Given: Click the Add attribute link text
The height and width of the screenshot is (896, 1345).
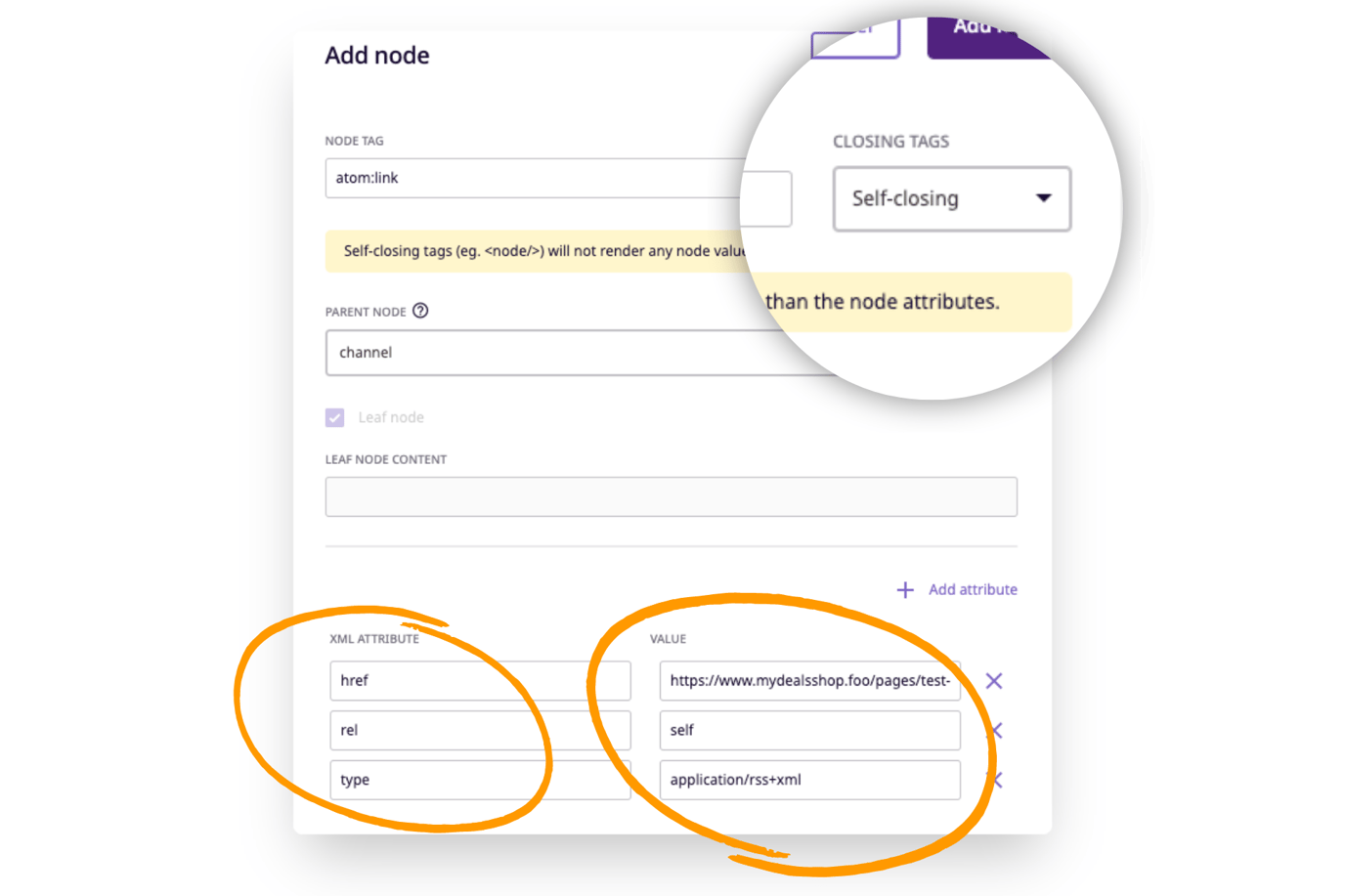Looking at the screenshot, I should [x=973, y=590].
